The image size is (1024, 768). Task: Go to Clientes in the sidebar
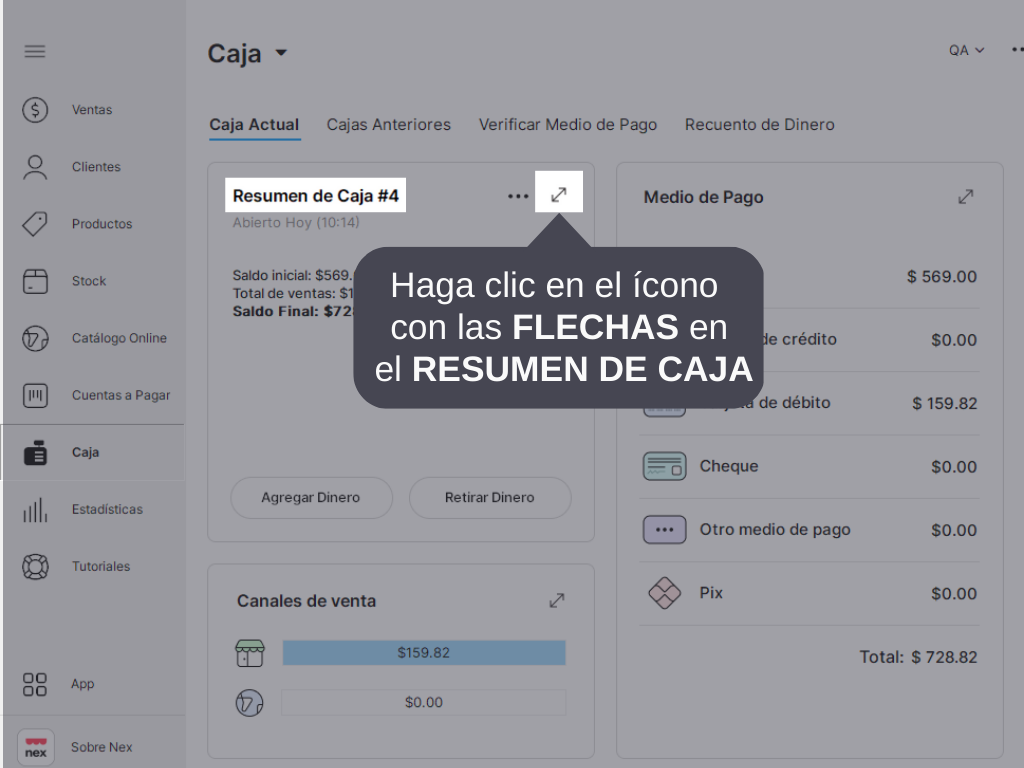coord(95,167)
